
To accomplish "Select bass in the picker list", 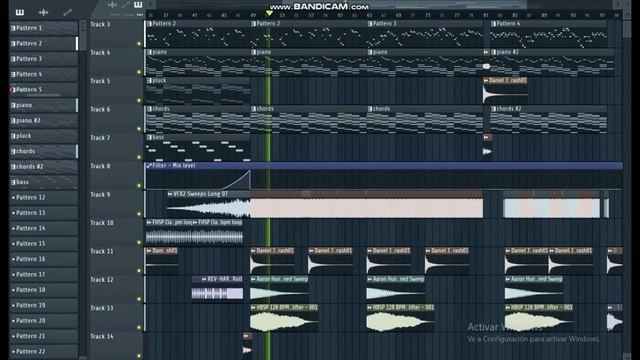I will pyautogui.click(x=43, y=182).
